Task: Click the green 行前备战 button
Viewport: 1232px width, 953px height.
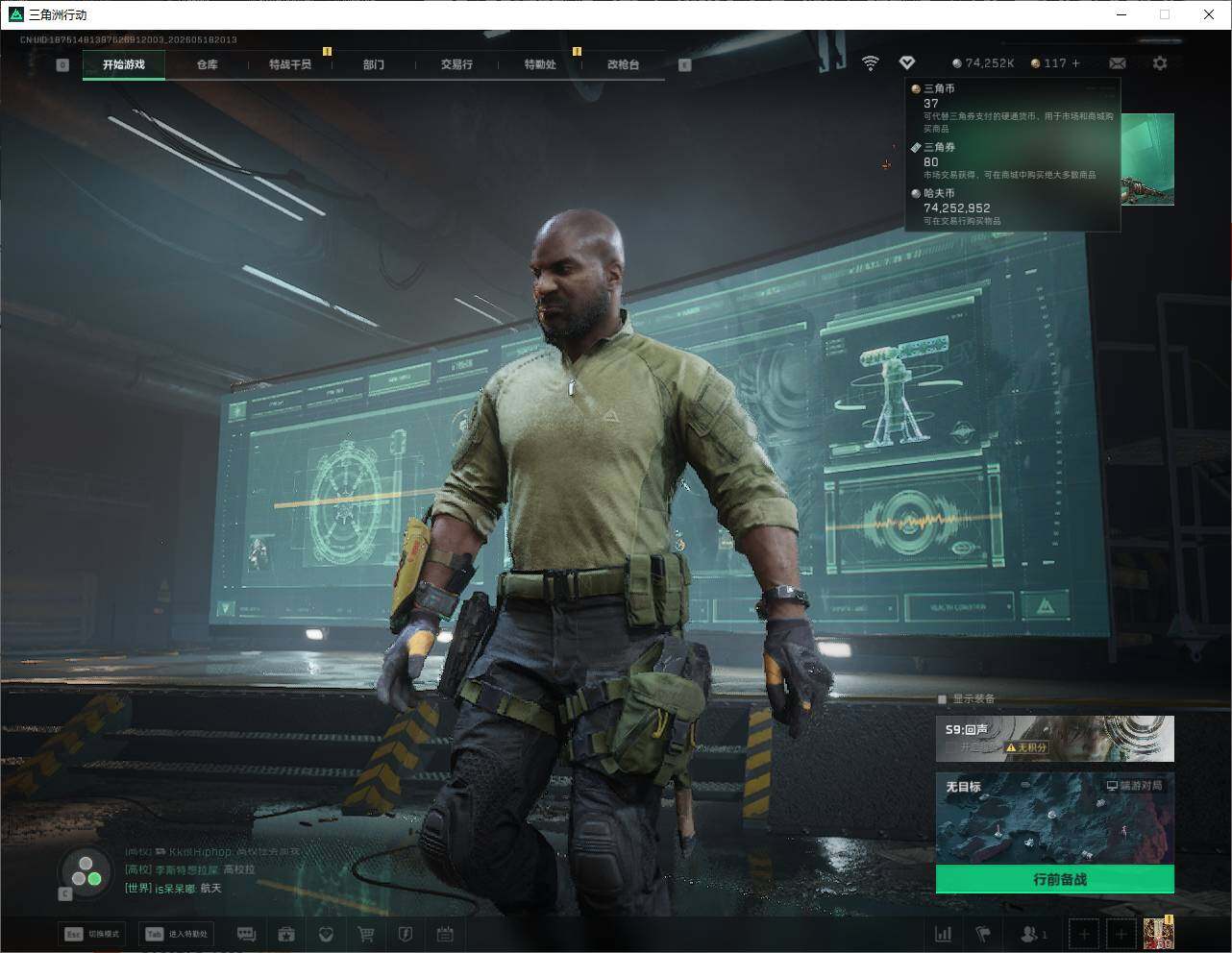Action: [x=1055, y=879]
